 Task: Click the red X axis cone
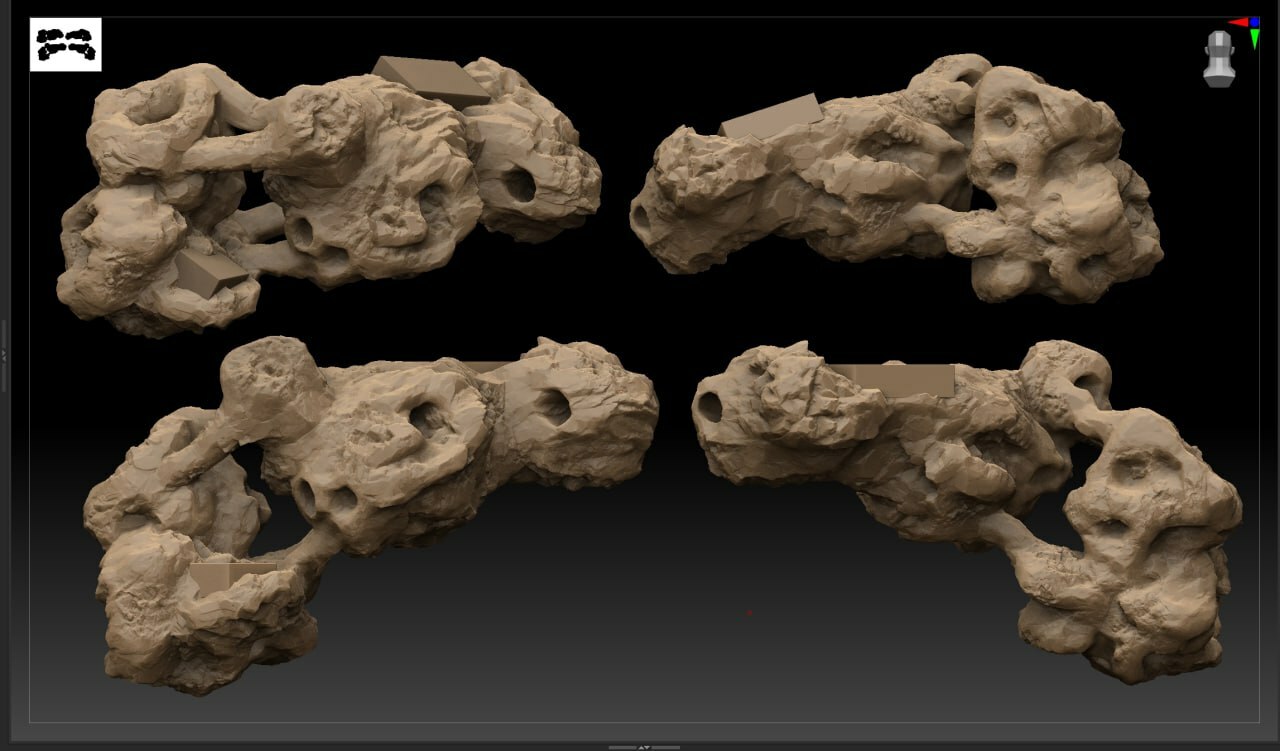click(1238, 22)
